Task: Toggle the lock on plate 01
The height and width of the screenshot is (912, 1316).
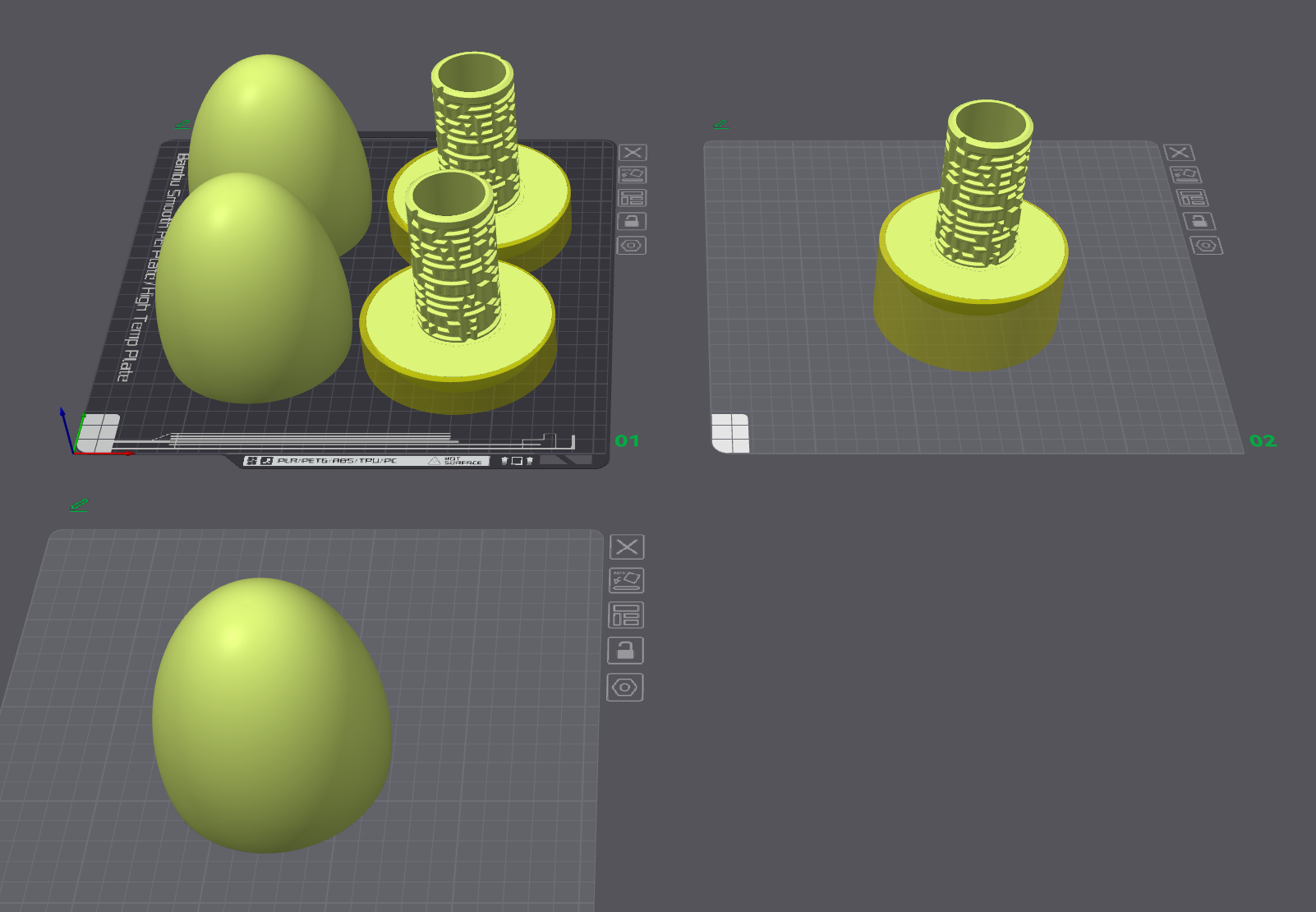Action: tap(632, 221)
